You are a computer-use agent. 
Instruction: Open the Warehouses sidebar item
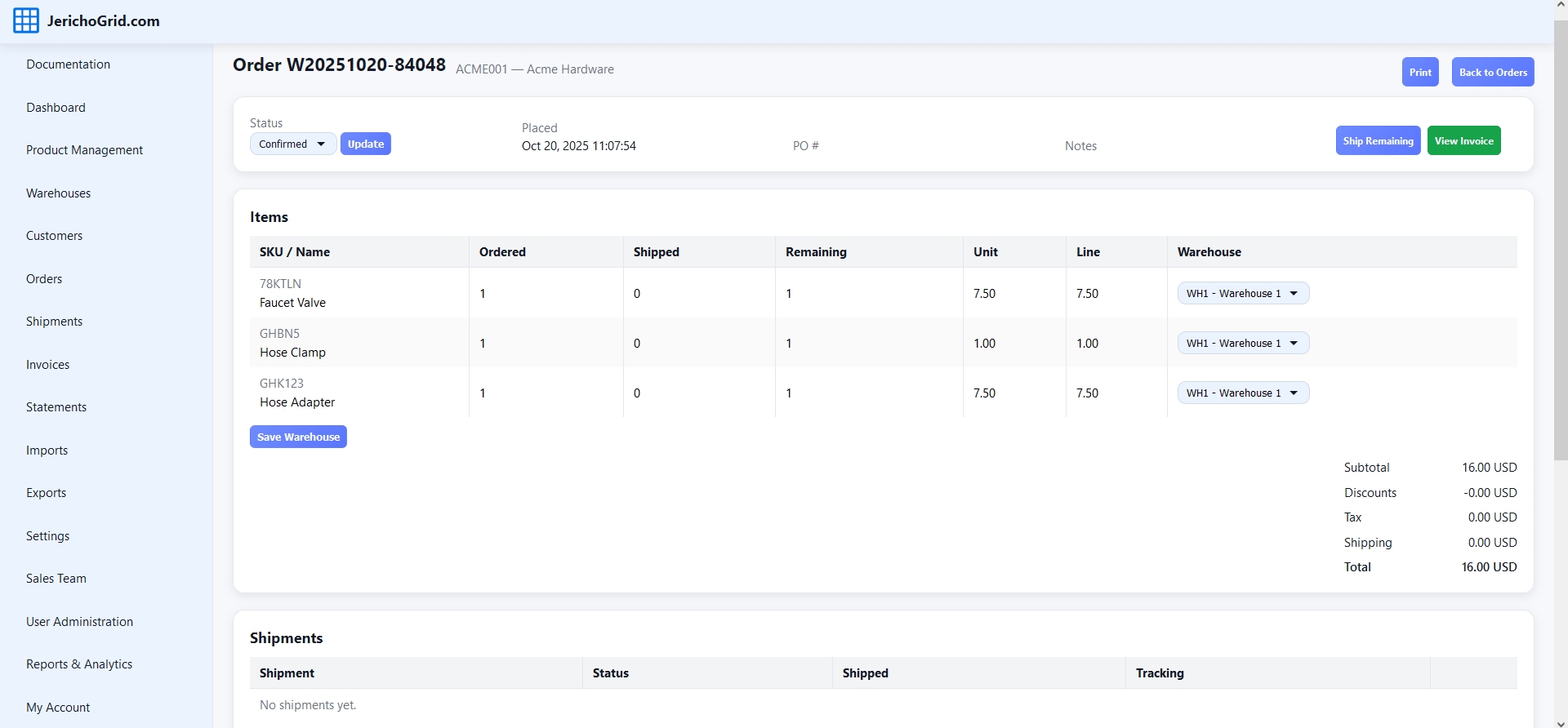click(x=58, y=193)
